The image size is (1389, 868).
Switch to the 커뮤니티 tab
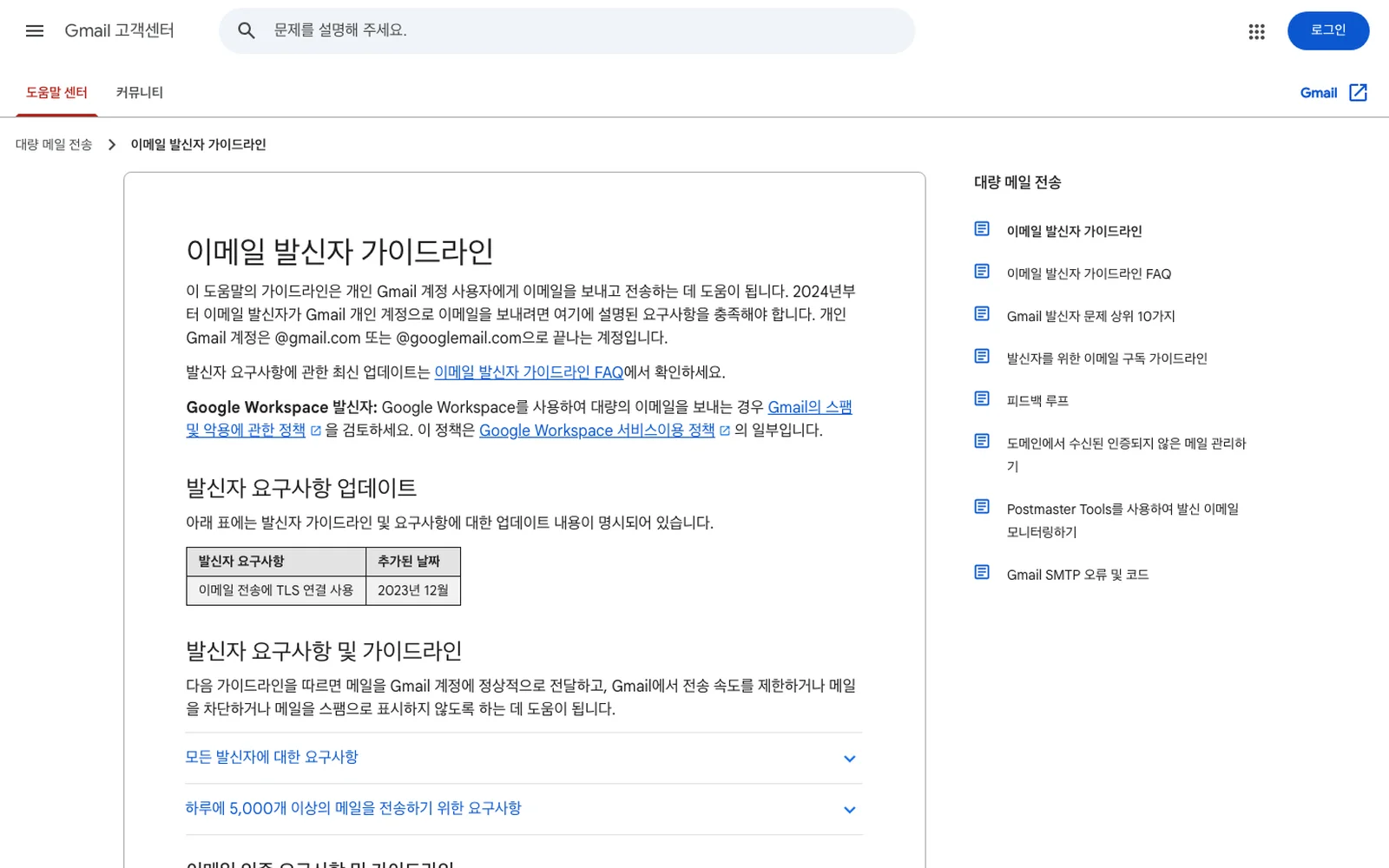(x=140, y=93)
